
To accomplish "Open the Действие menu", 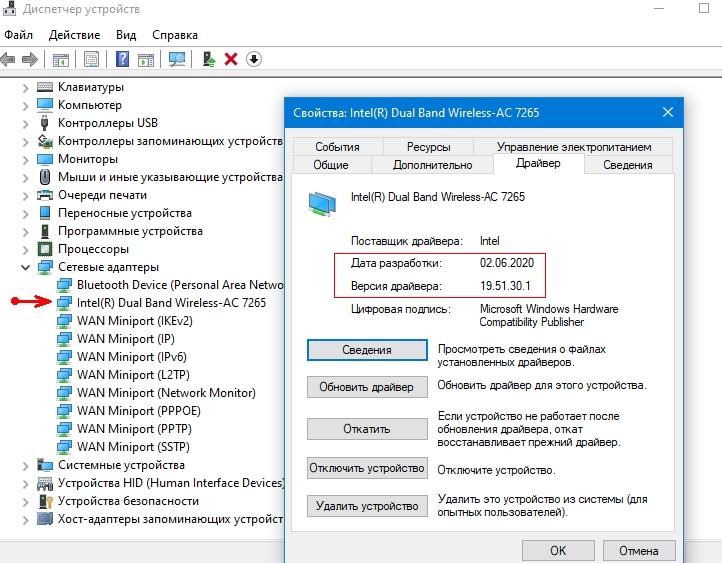I will tap(74, 34).
